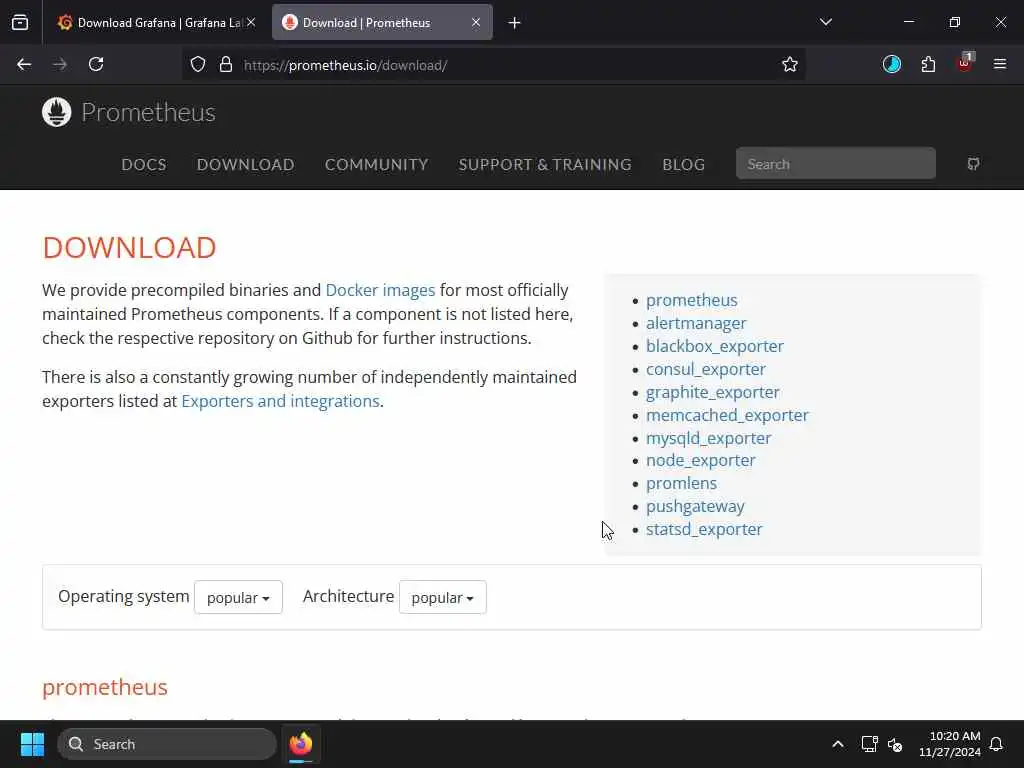Click the Firefox recent browsing icon
1024x768 pixels.
point(20,22)
